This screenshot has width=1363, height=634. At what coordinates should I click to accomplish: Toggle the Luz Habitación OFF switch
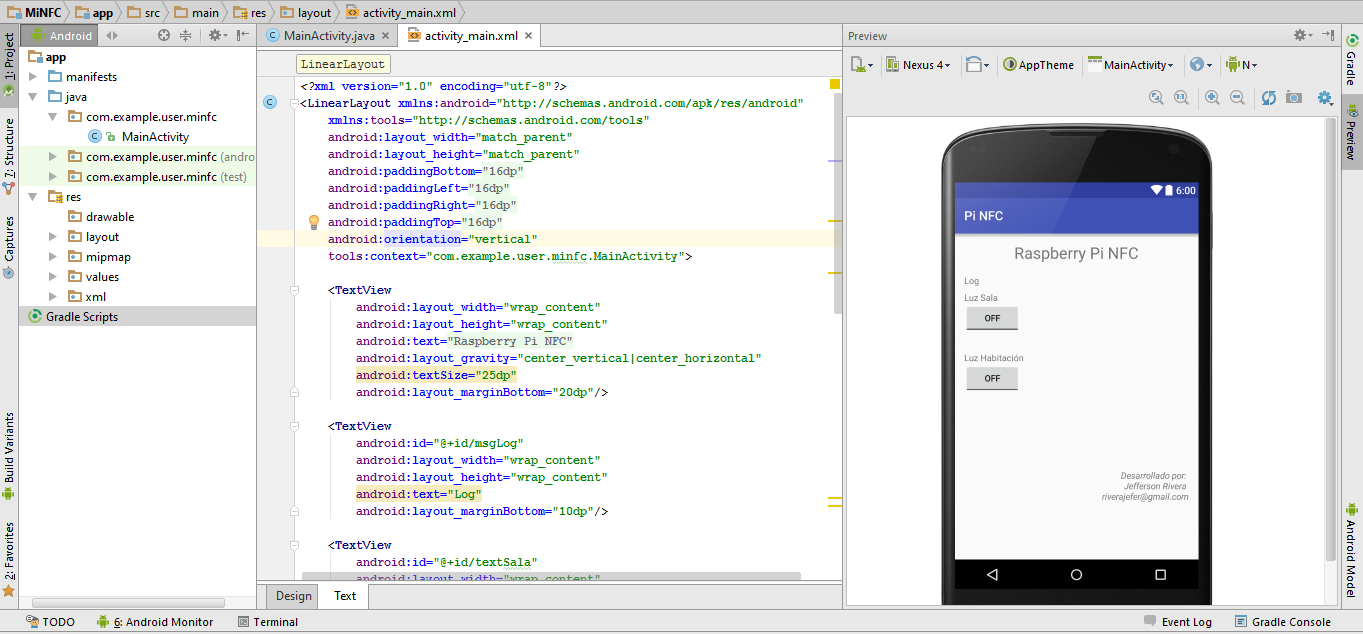pyautogui.click(x=991, y=378)
